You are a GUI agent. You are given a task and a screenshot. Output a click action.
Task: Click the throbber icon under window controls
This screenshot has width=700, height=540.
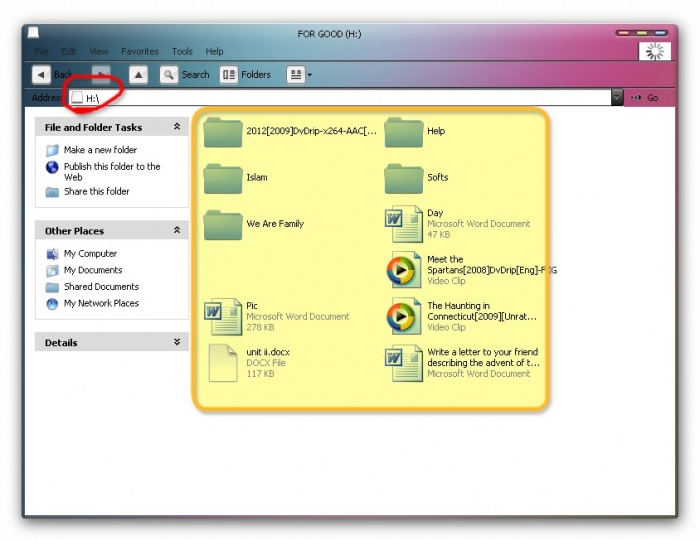click(x=654, y=52)
